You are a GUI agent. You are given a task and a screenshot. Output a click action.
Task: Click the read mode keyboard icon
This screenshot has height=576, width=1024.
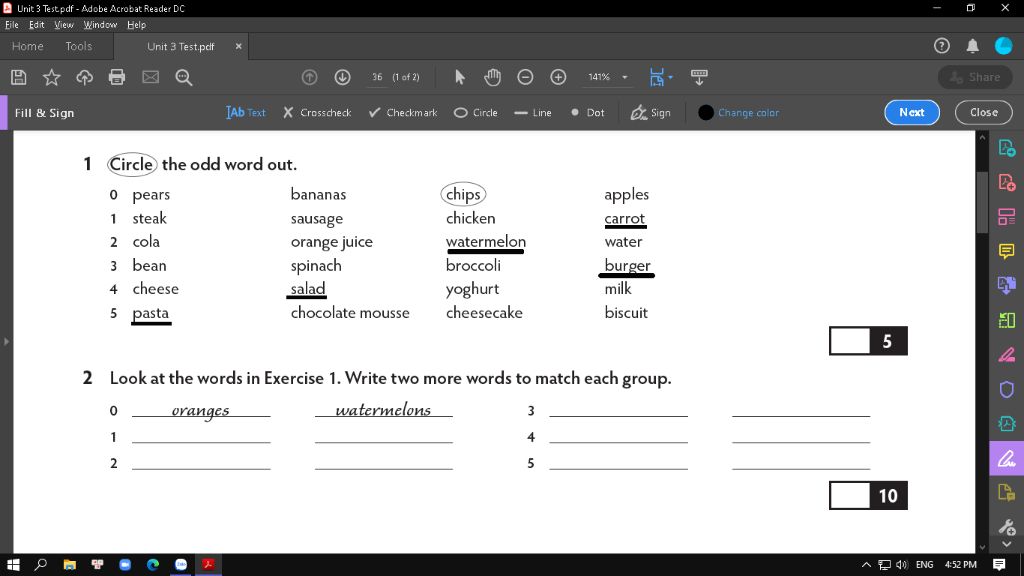click(699, 77)
